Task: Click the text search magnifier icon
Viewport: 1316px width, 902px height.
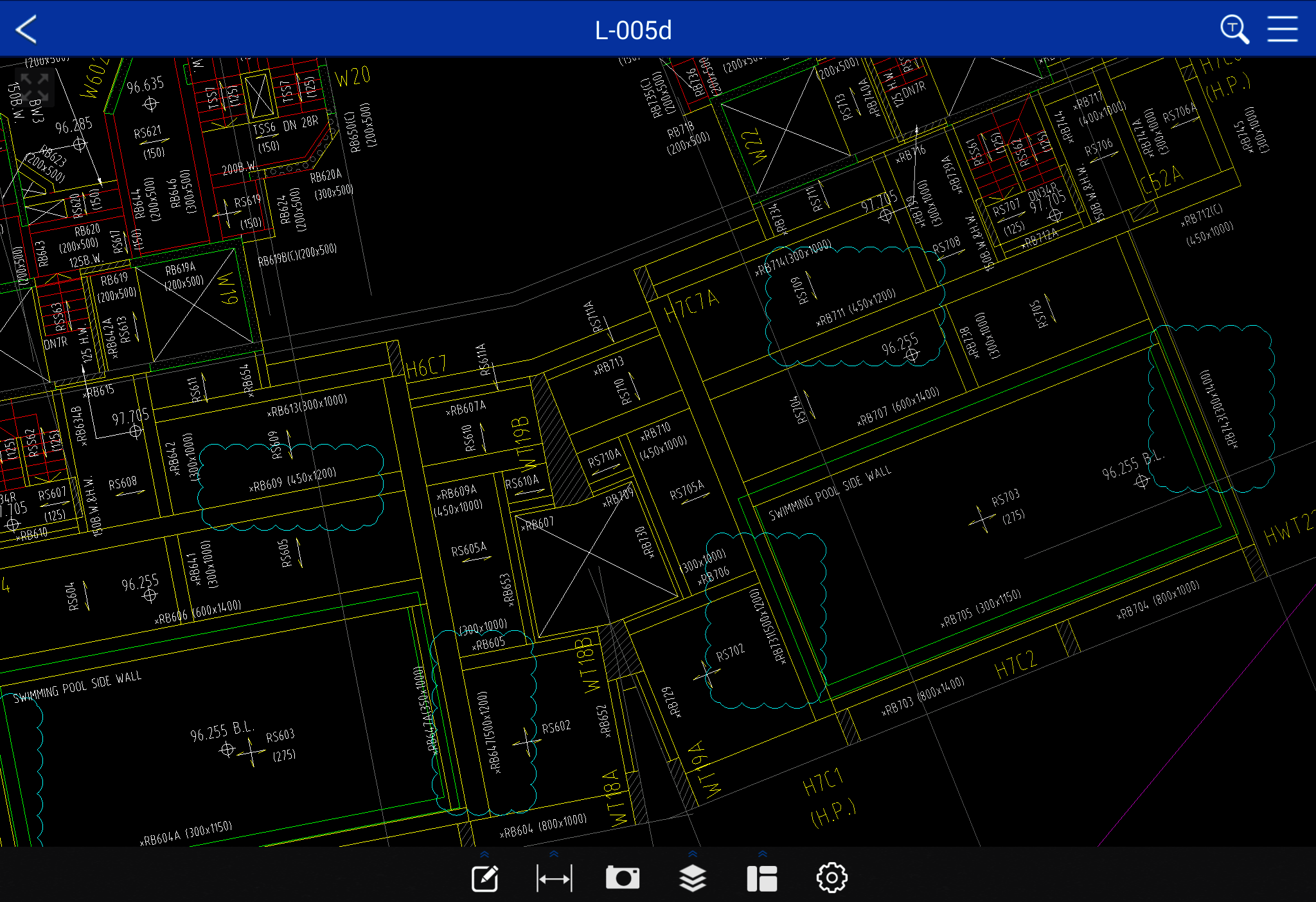Action: 1234,30
